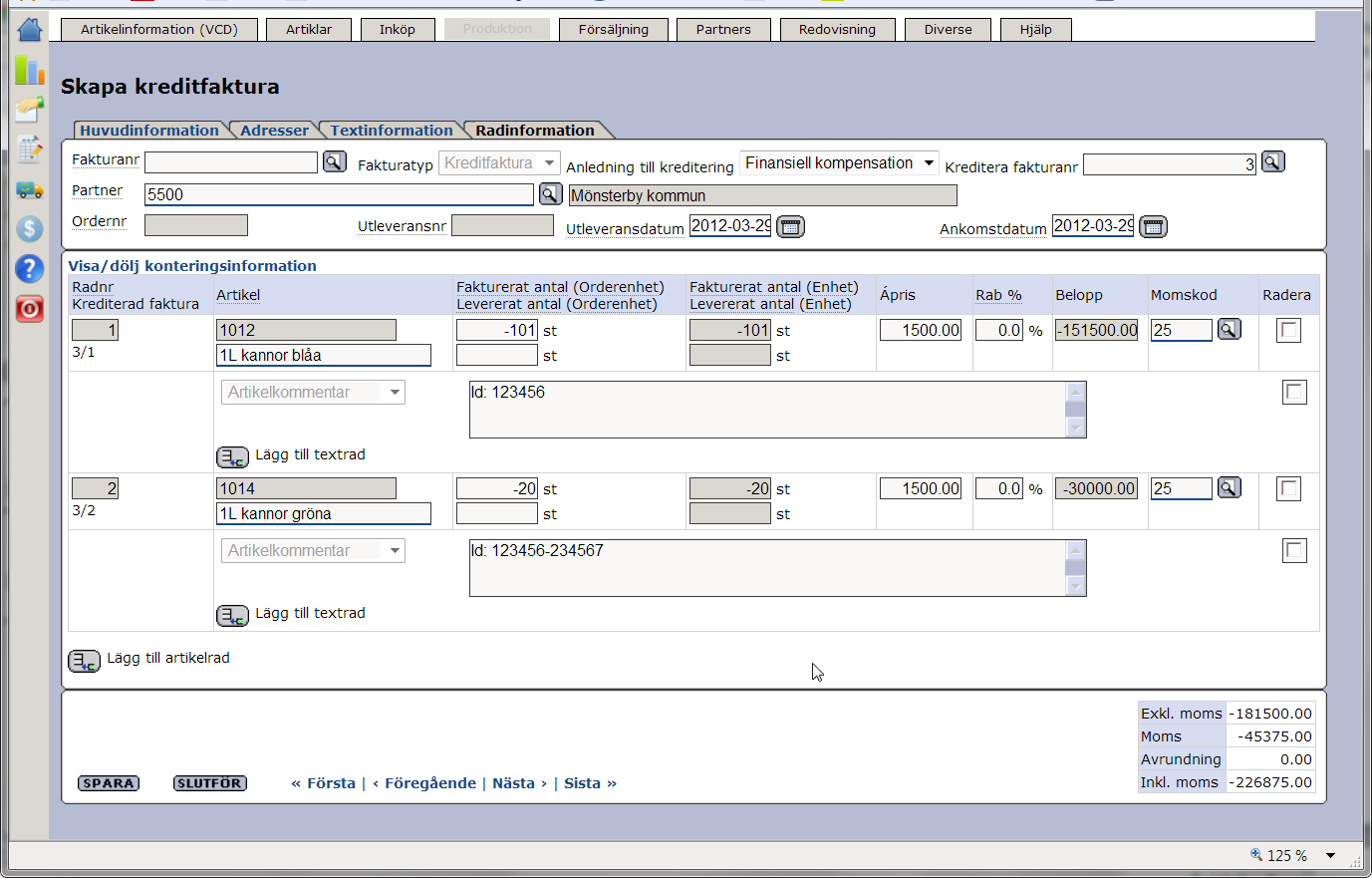Click scrollbar of Id: 123456 comment box
Image resolution: width=1372 pixels, height=878 pixels.
[x=1075, y=410]
